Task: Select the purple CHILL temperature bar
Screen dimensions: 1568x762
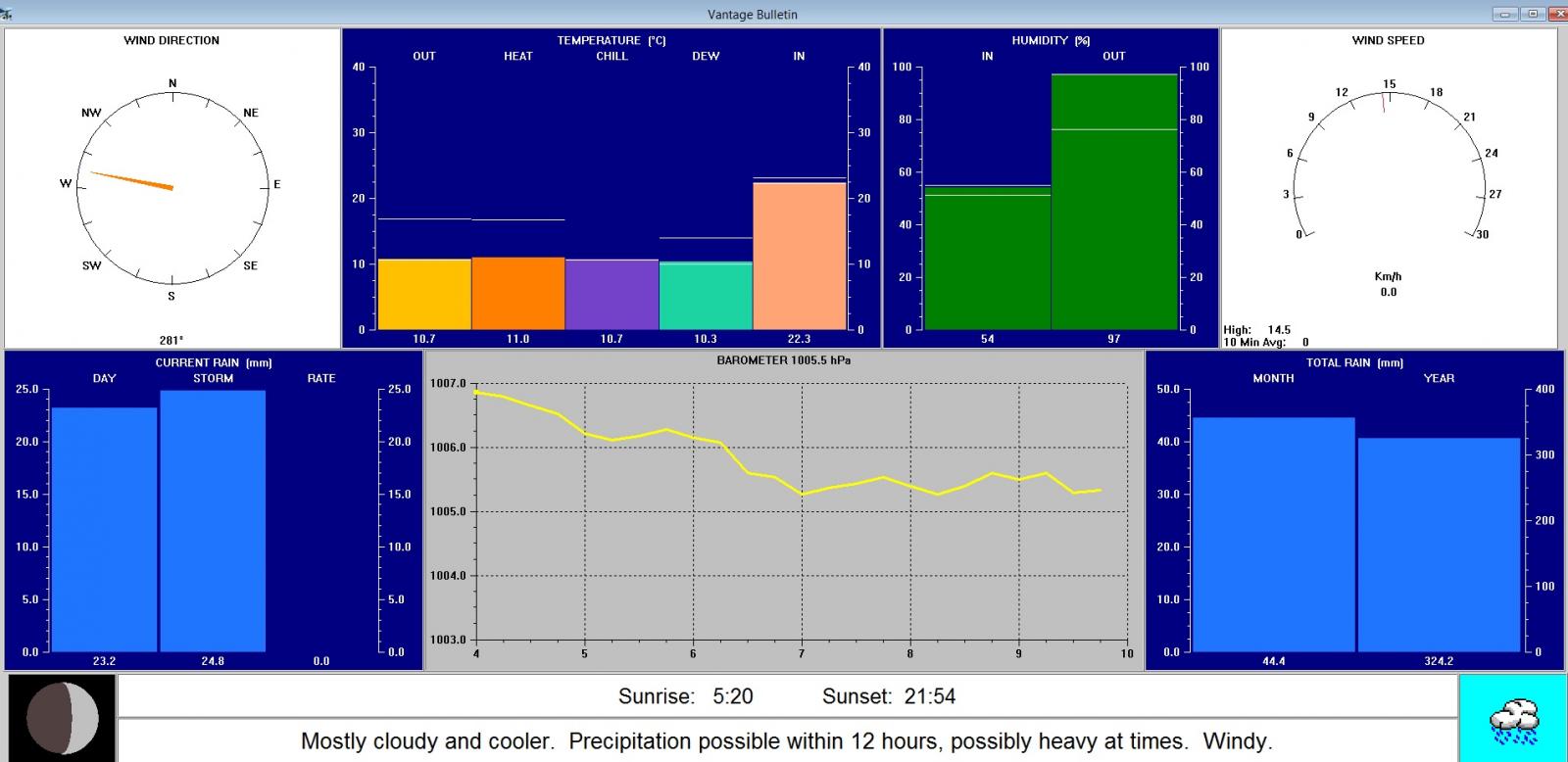Action: tap(612, 294)
